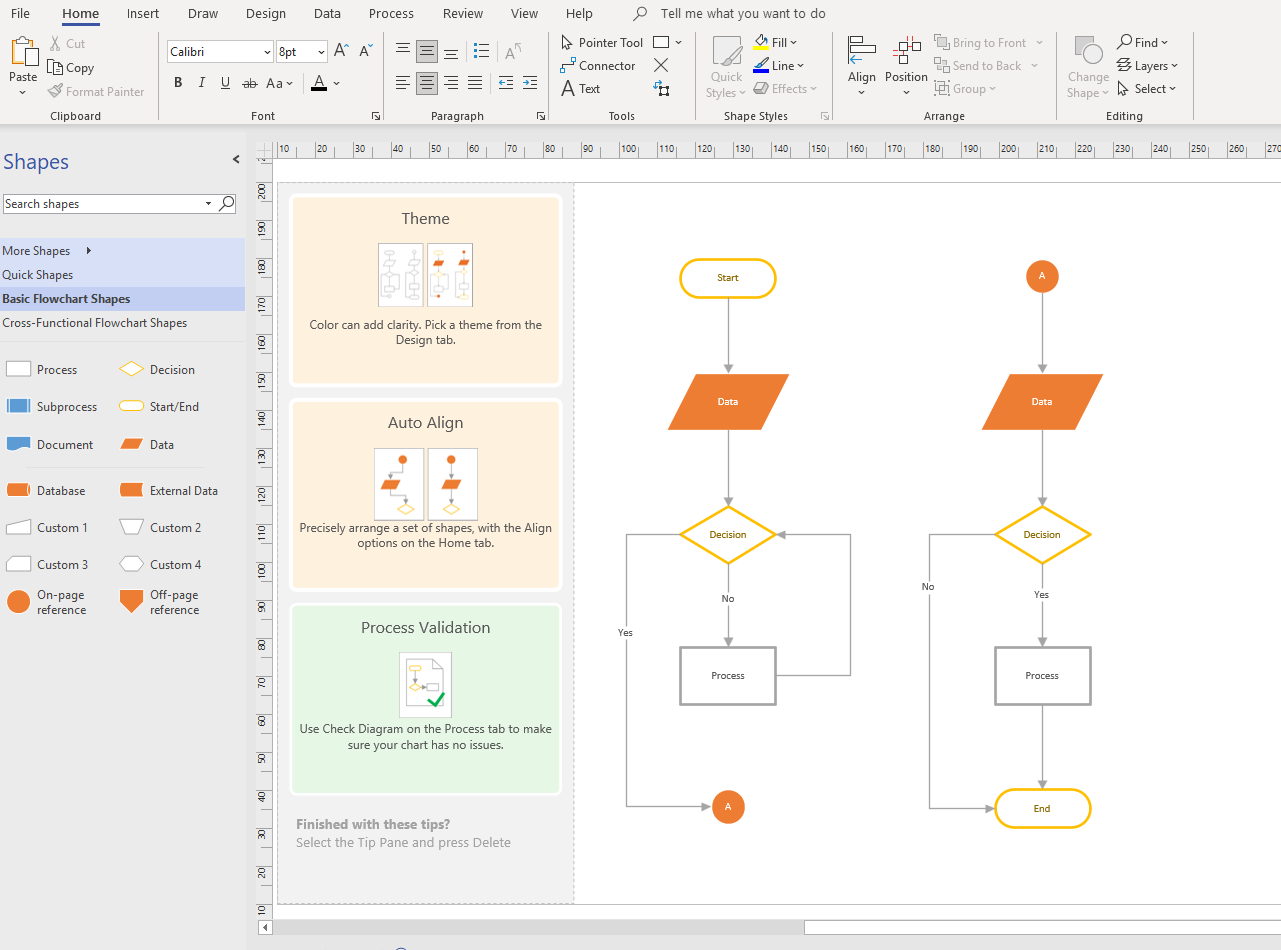This screenshot has width=1281, height=950.
Task: Click the Format Painter button
Action: click(96, 91)
